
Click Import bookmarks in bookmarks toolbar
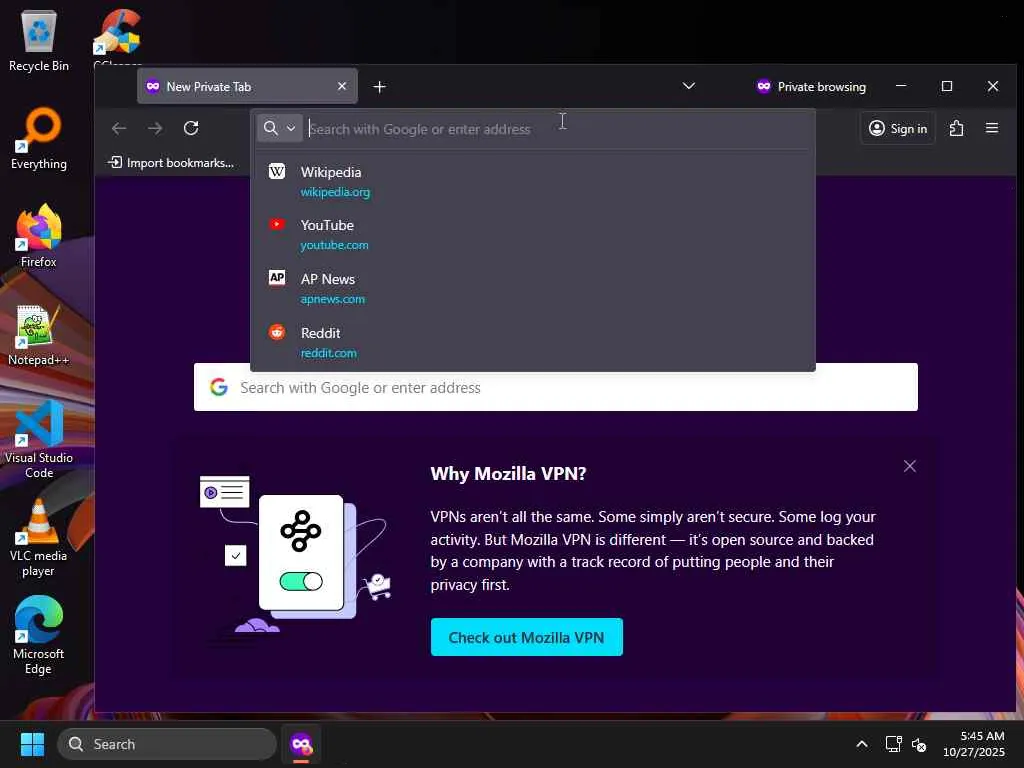pos(170,163)
